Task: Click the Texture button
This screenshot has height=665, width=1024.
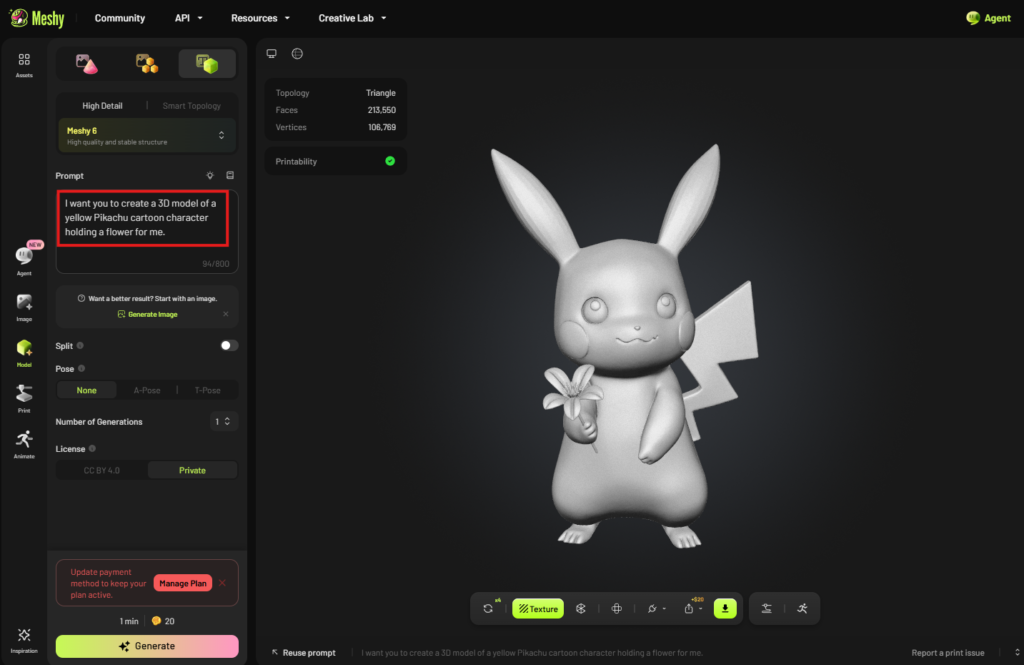Action: 538,608
